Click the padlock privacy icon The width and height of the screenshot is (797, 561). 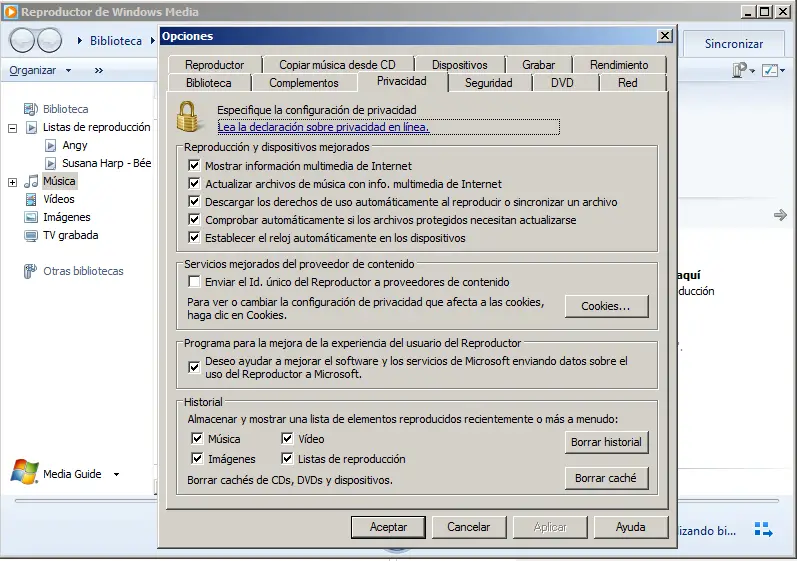(x=187, y=116)
